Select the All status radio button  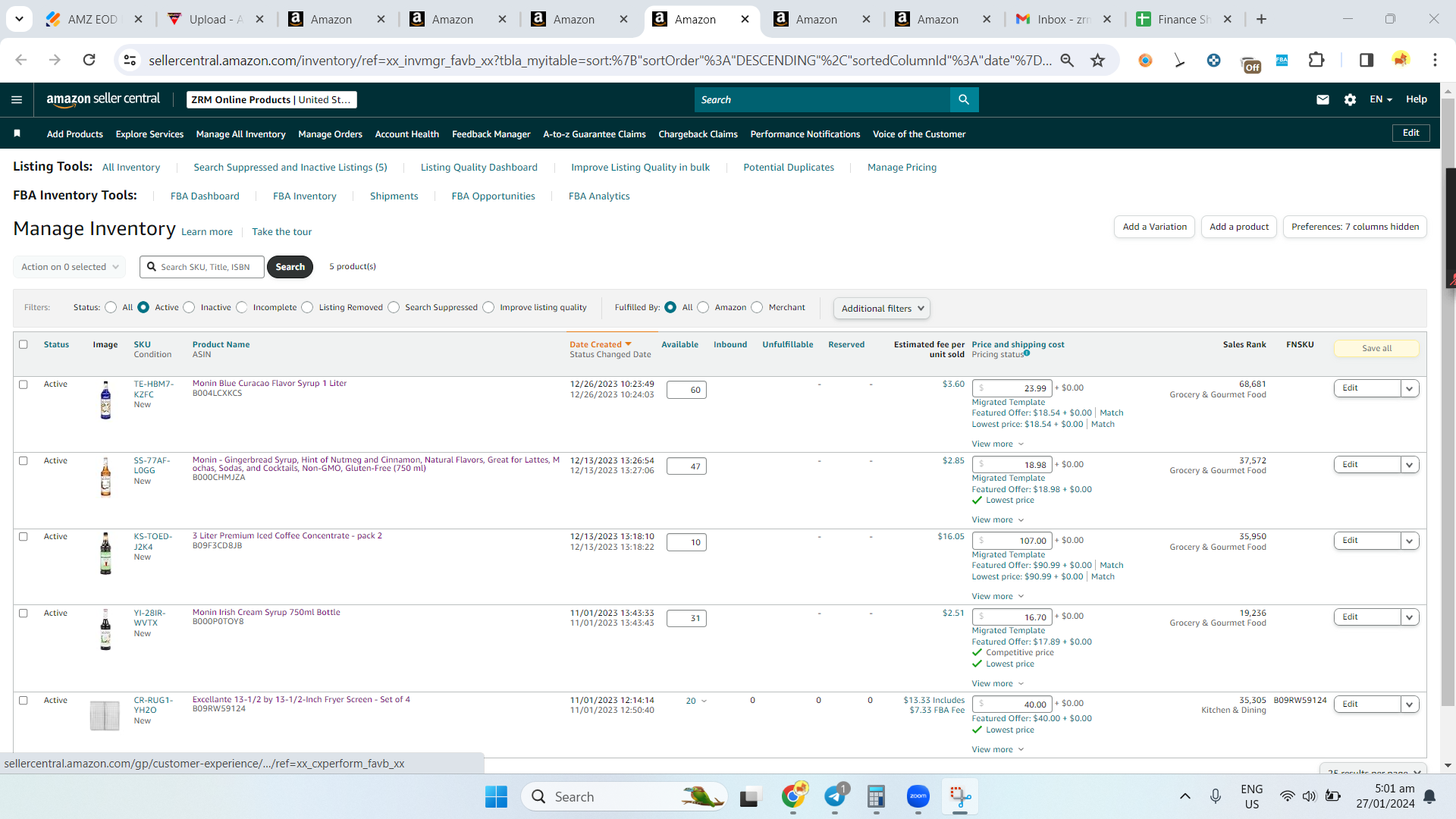[111, 307]
